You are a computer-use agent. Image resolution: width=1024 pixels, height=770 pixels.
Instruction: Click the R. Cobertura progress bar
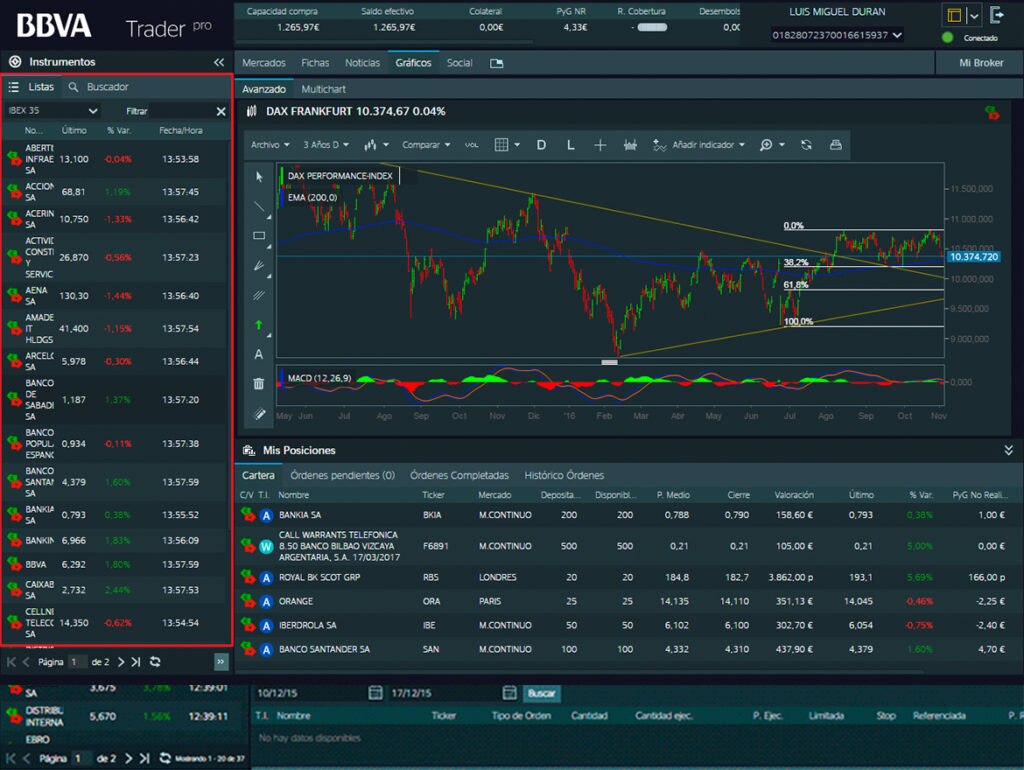click(652, 27)
